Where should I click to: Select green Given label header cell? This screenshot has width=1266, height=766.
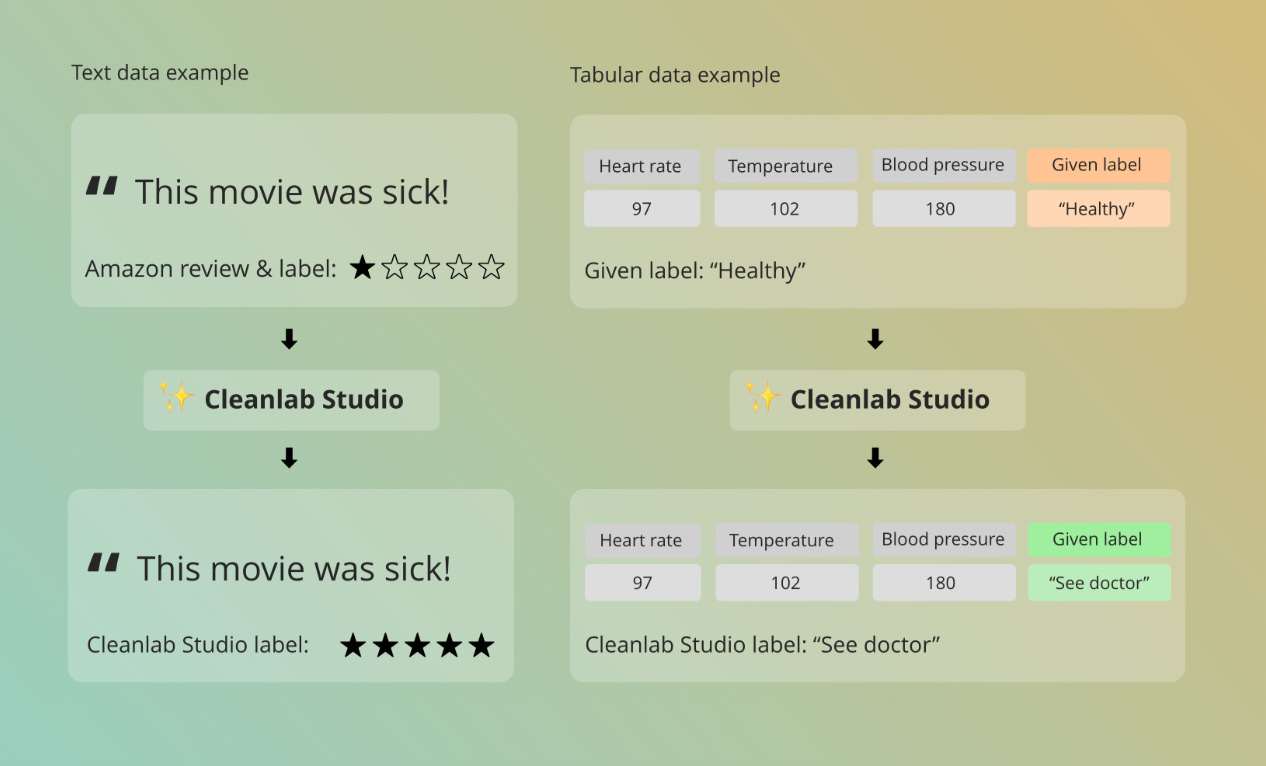1098,539
